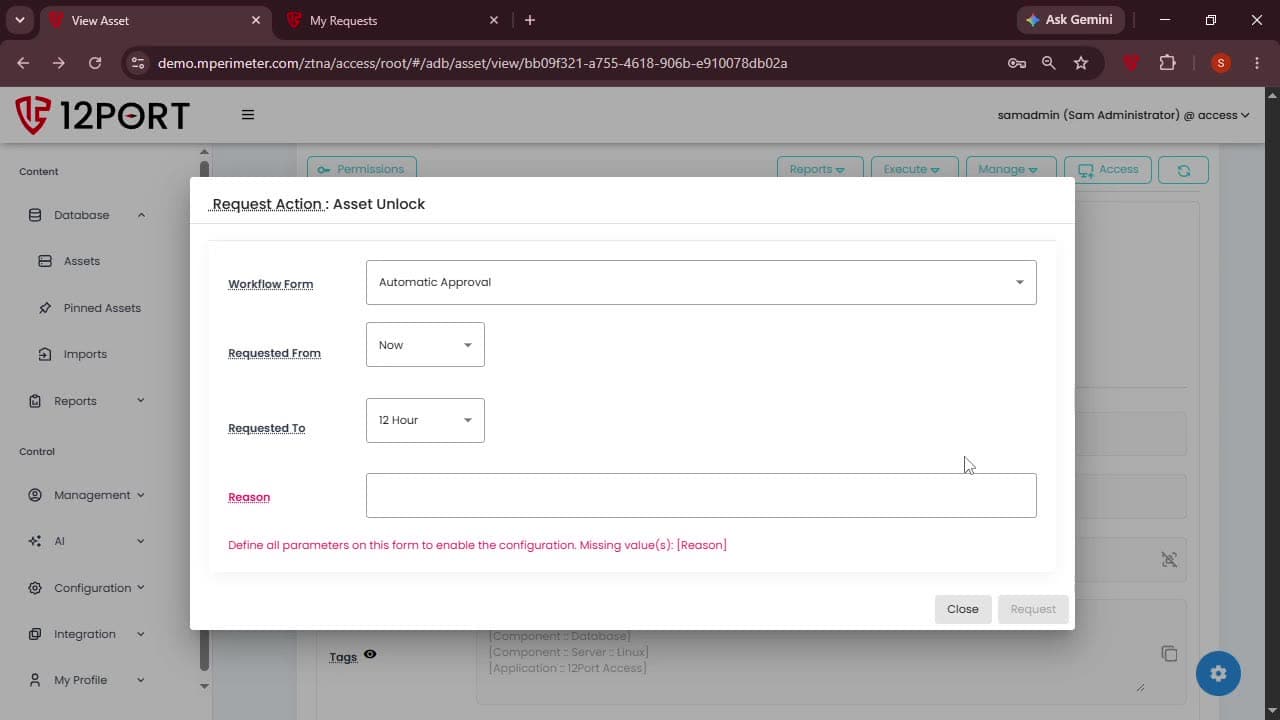Click the Ask Gemini button
This screenshot has height=720, width=1280.
click(x=1071, y=20)
